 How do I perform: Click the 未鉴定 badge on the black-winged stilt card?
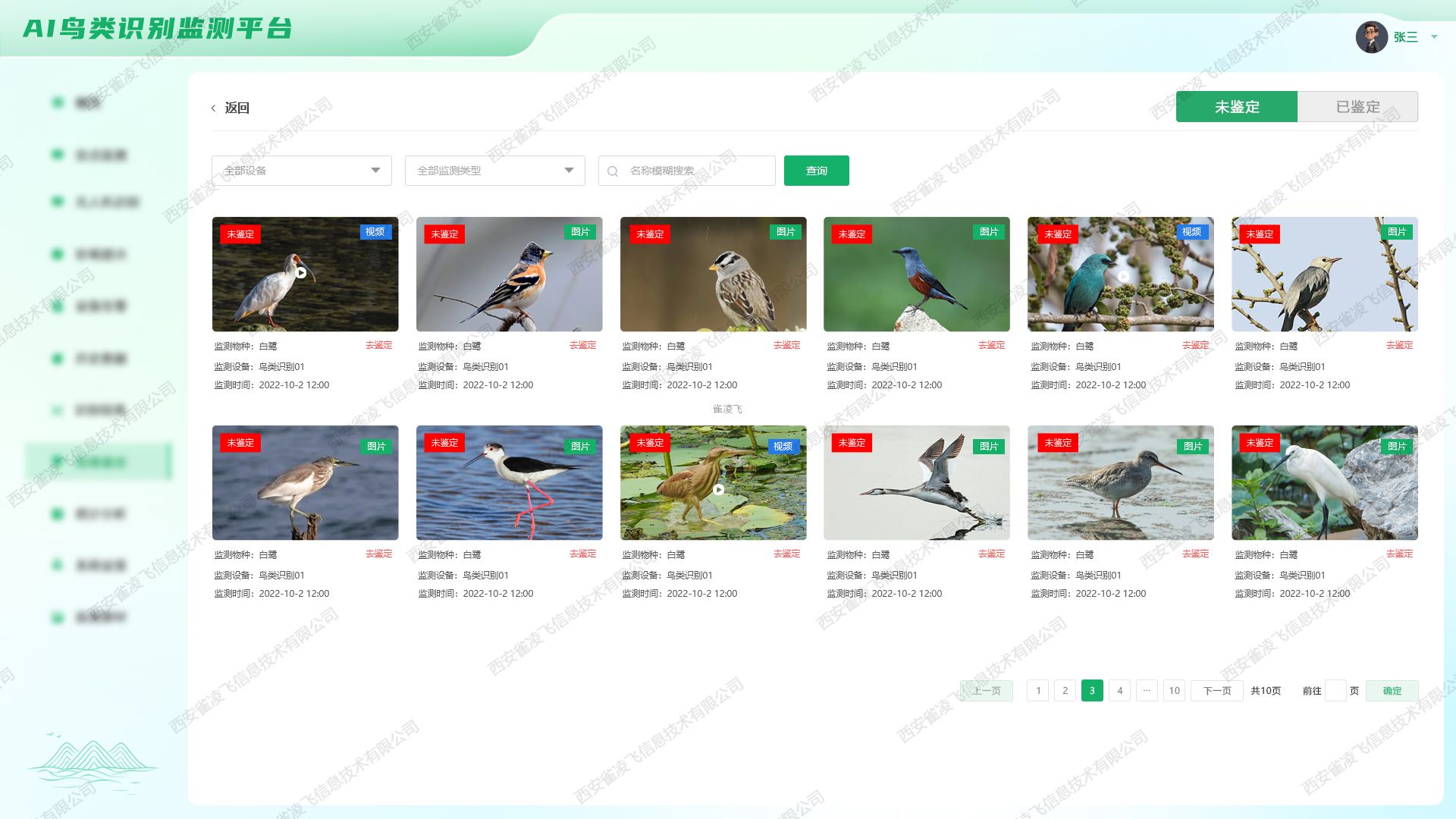(x=444, y=443)
